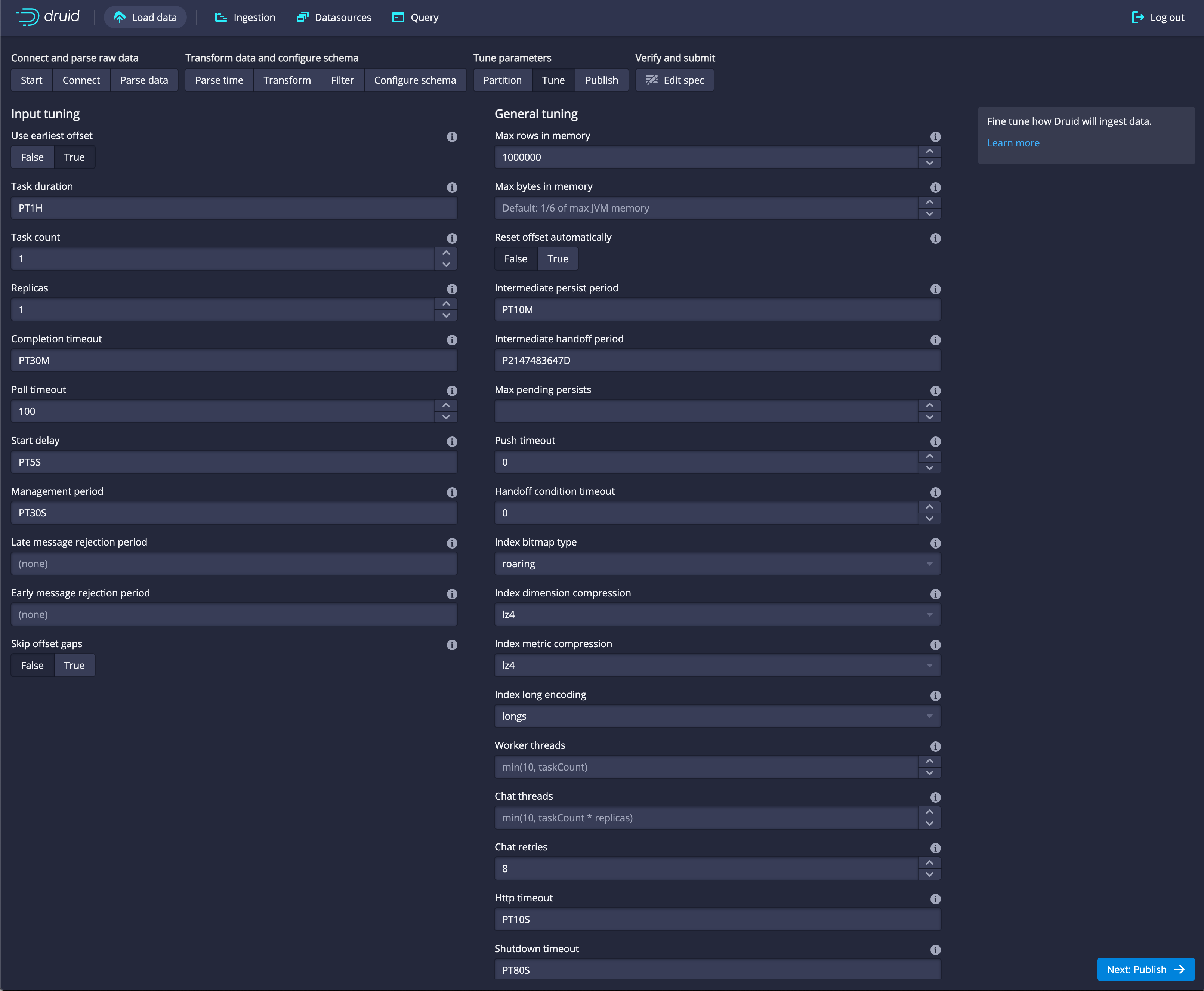Set Reset offset automatically to True

click(x=558, y=259)
